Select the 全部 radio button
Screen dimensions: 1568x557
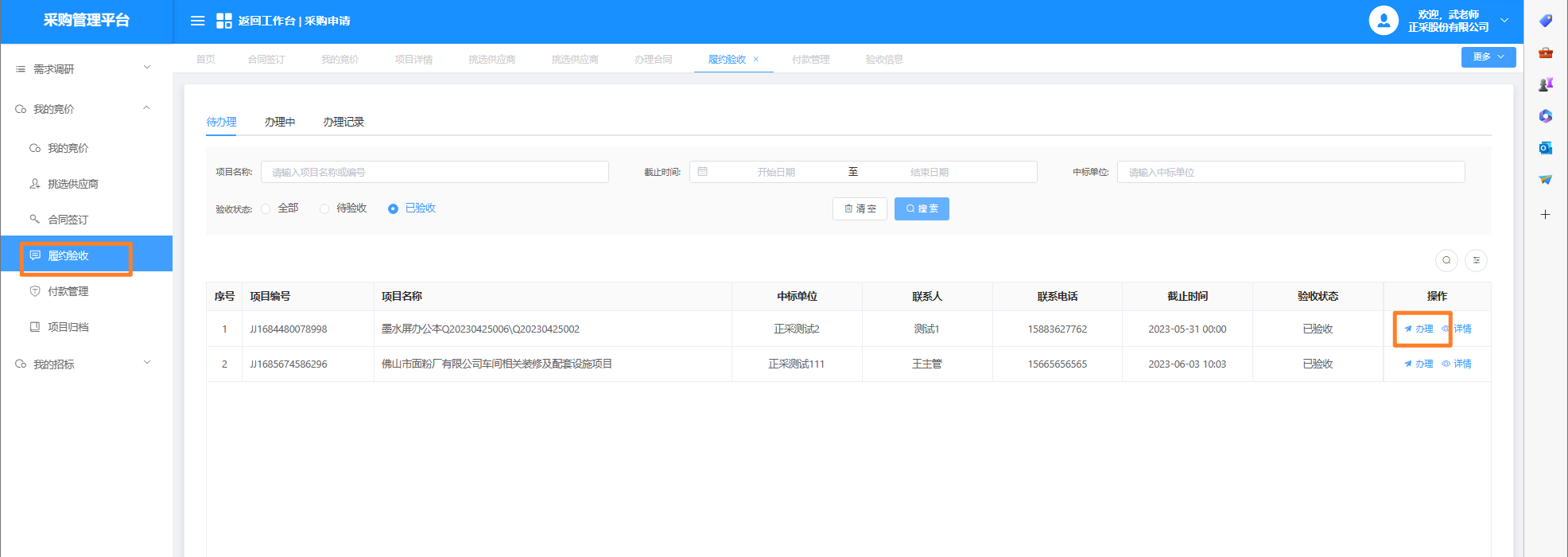pyautogui.click(x=266, y=208)
